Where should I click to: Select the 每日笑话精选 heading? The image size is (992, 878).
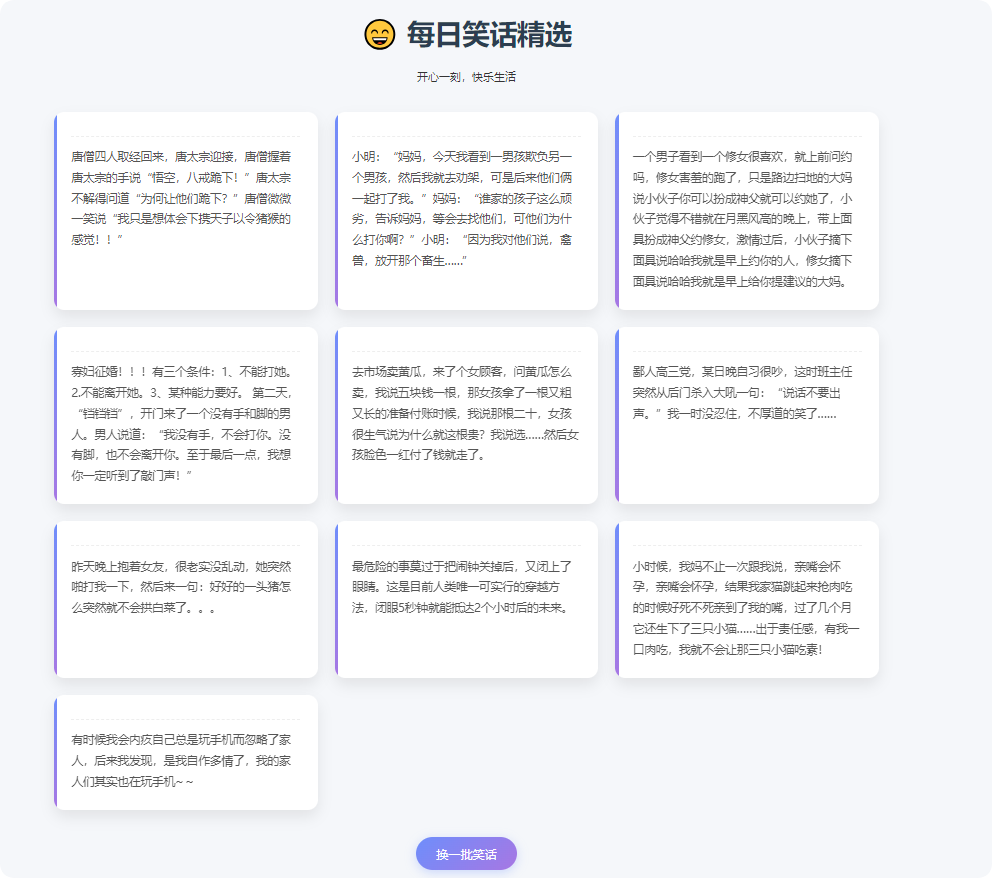click(x=489, y=34)
